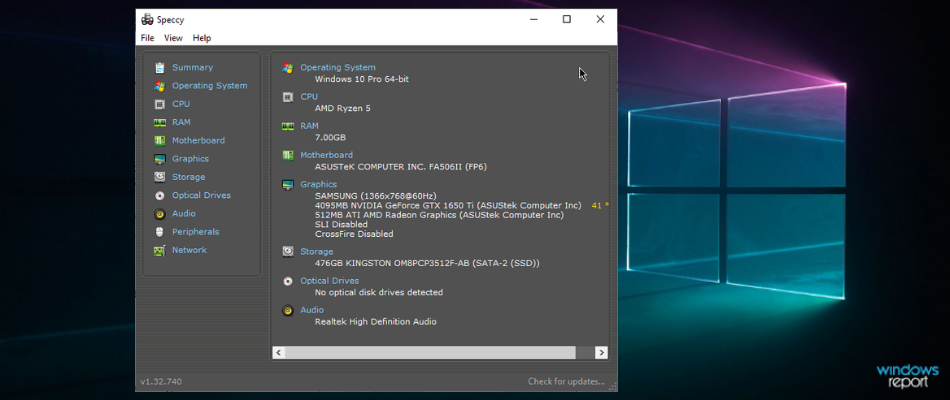Click the Optical Drives heading link in summary
The height and width of the screenshot is (400, 950).
[x=330, y=281]
